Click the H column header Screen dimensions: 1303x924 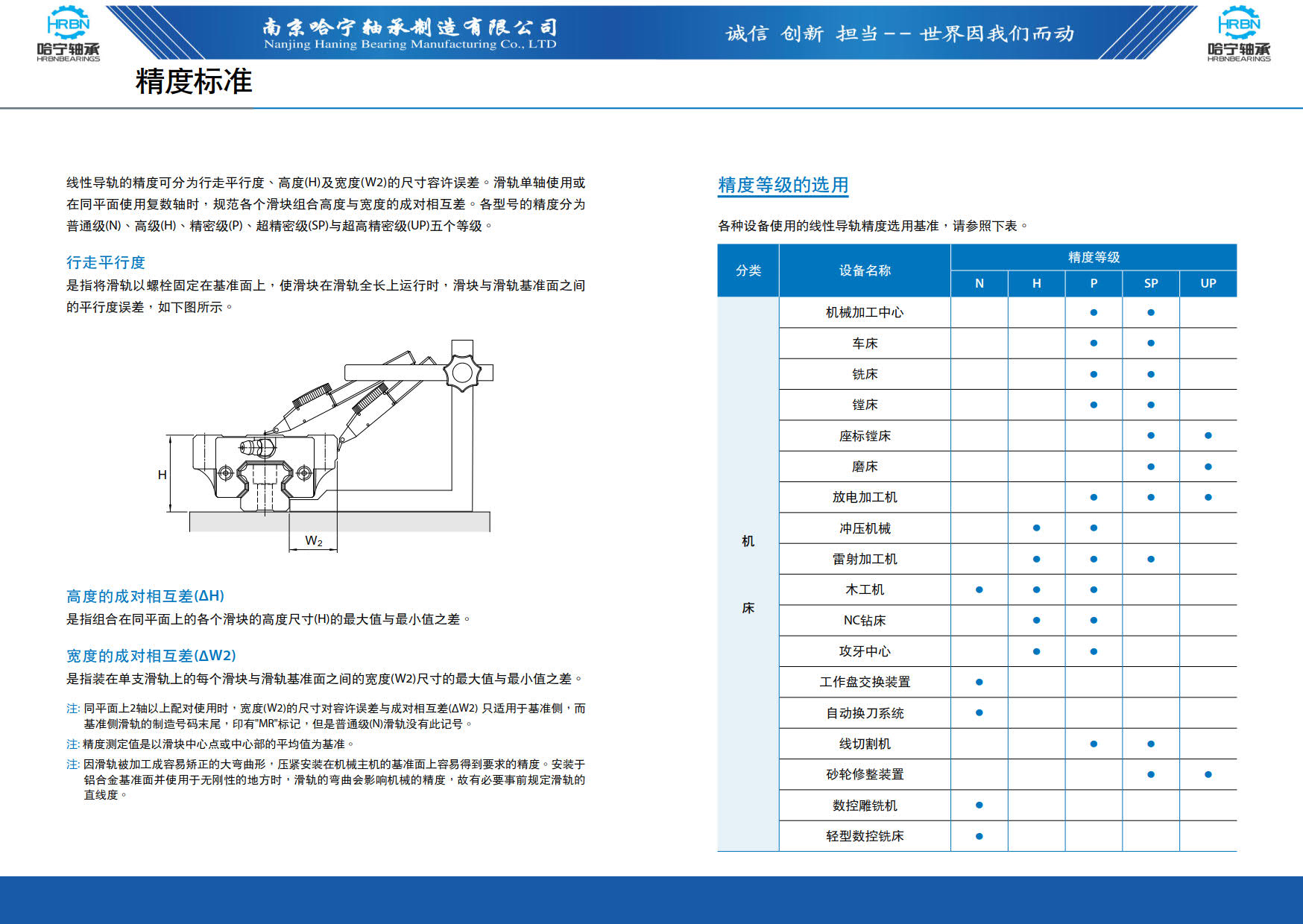(1036, 283)
